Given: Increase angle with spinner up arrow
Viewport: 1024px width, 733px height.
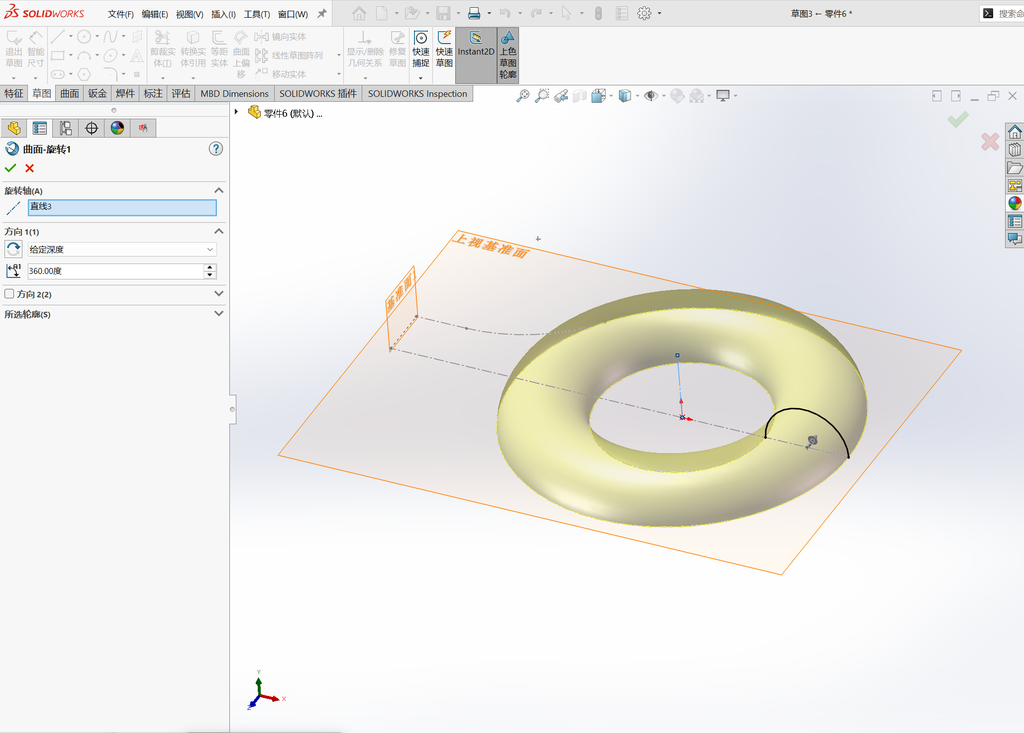Looking at the screenshot, I should (210, 267).
